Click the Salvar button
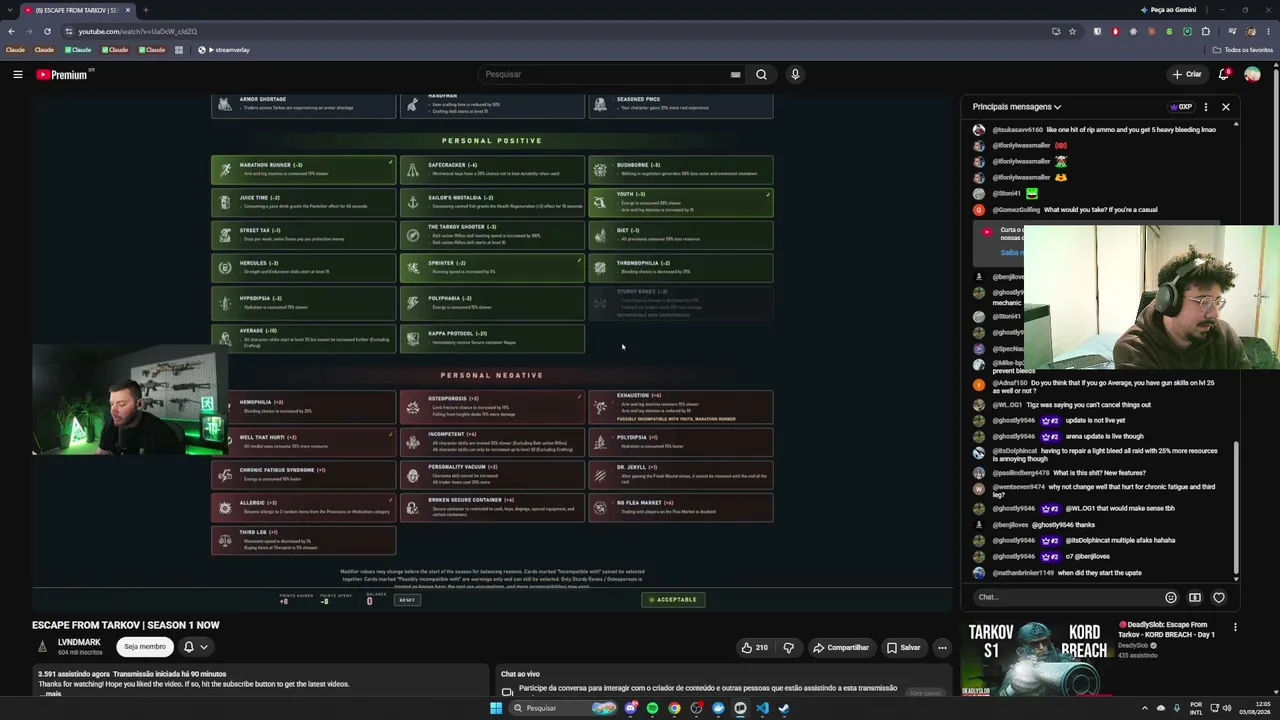Image resolution: width=1280 pixels, height=720 pixels. (903, 647)
